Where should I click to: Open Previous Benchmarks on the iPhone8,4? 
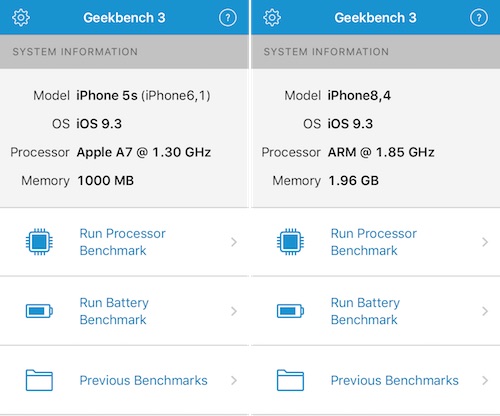[x=376, y=380]
